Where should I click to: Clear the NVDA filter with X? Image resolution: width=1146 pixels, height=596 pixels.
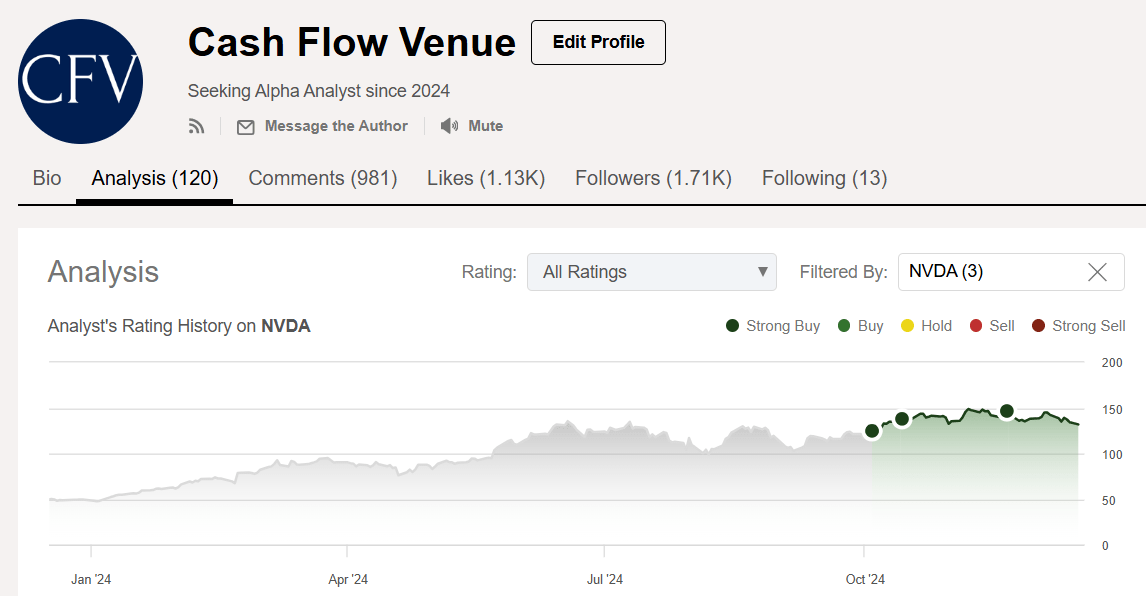coord(1097,272)
